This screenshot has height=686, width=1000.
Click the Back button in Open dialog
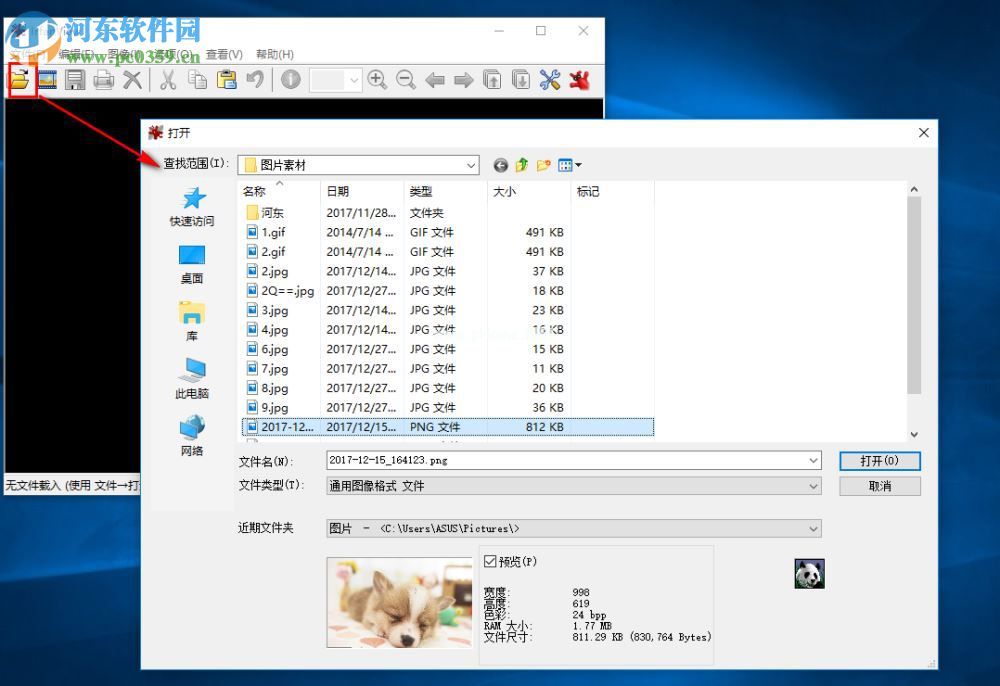[x=501, y=166]
